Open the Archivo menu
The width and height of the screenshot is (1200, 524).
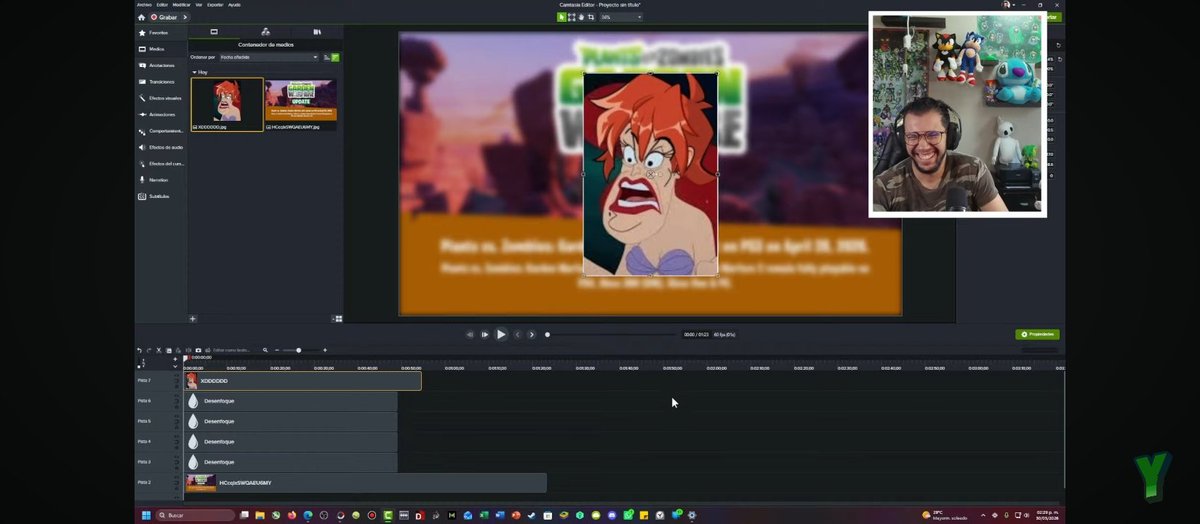143,4
